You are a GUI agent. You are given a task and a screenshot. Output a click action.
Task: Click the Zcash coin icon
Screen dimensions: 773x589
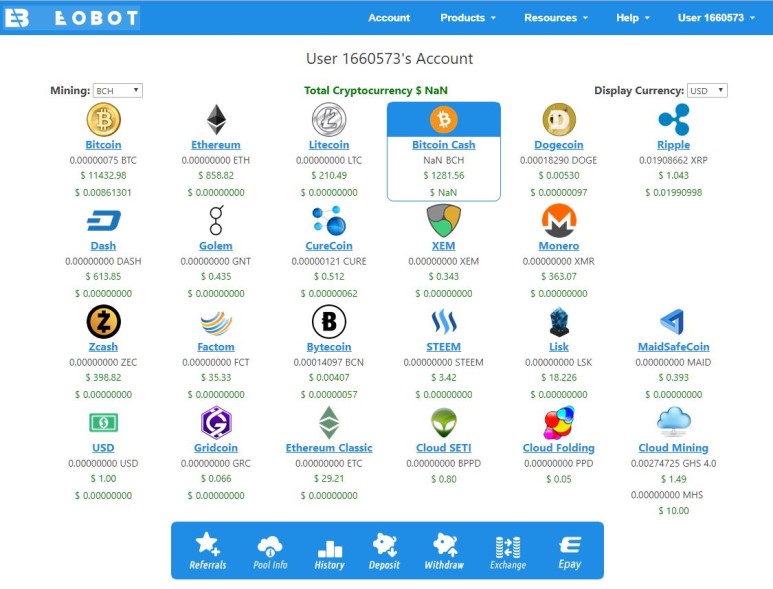coord(104,321)
